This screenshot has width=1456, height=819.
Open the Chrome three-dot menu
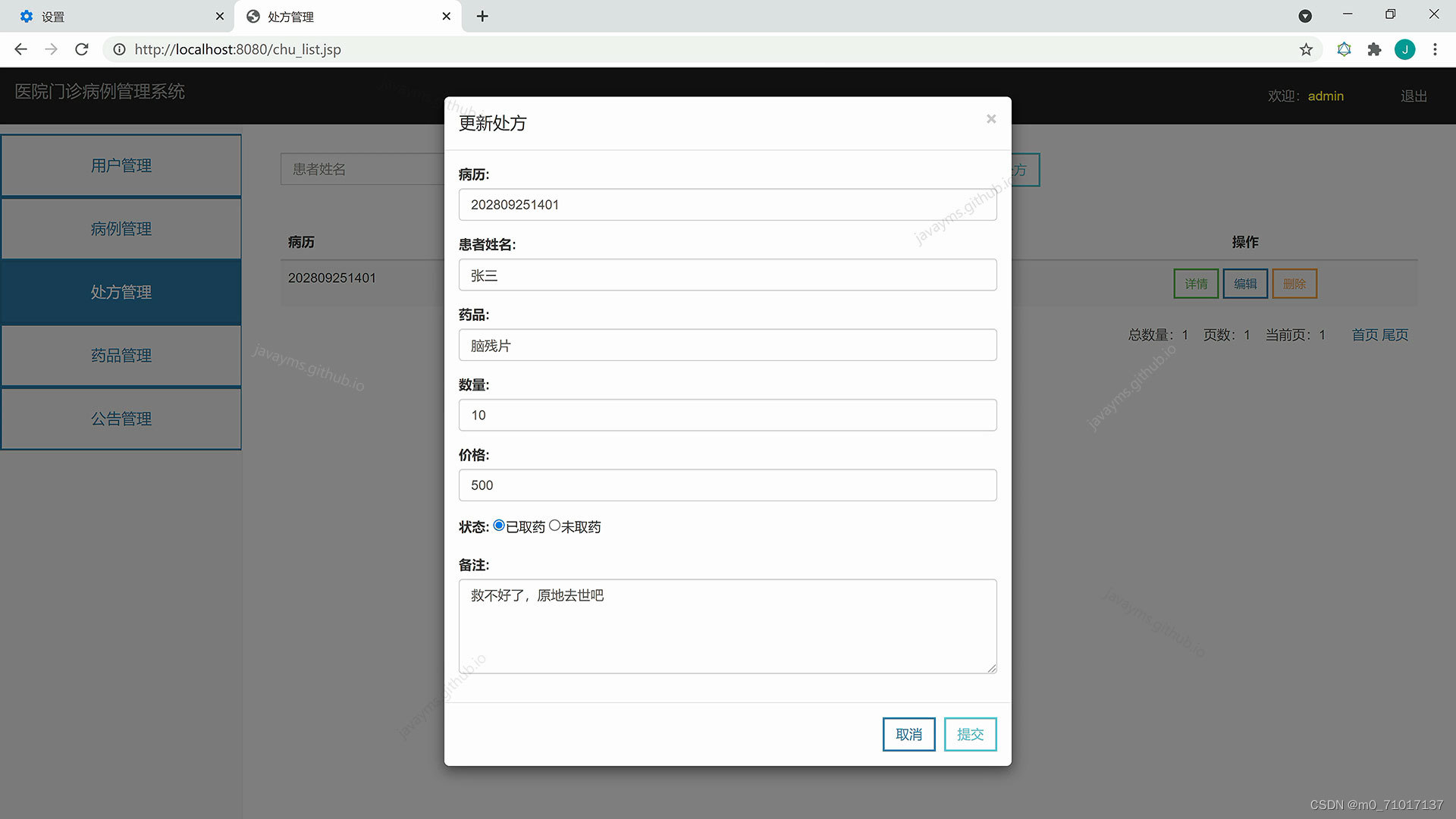pos(1435,49)
